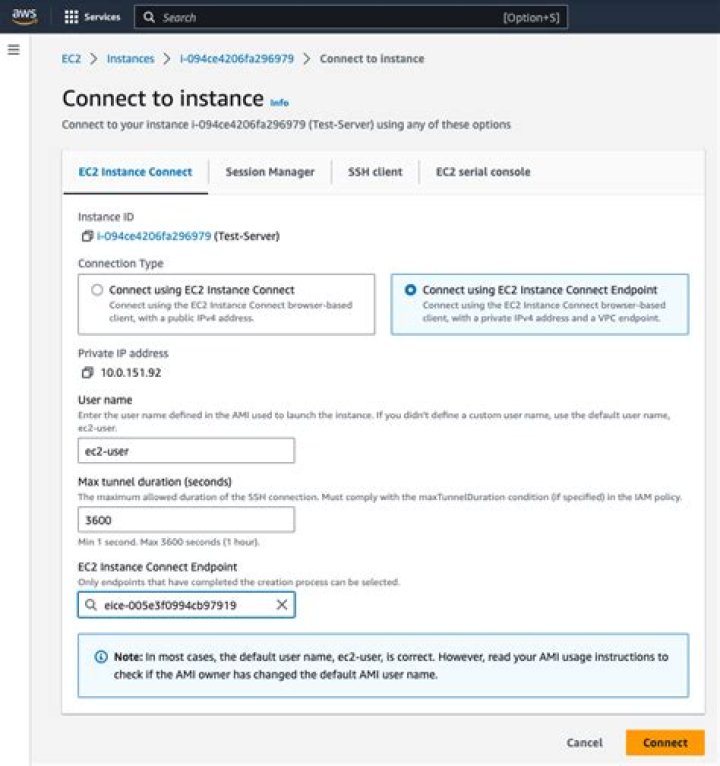Toggle the hamburger side navigation menu
Screen dimensions: 720x766
(14, 49)
